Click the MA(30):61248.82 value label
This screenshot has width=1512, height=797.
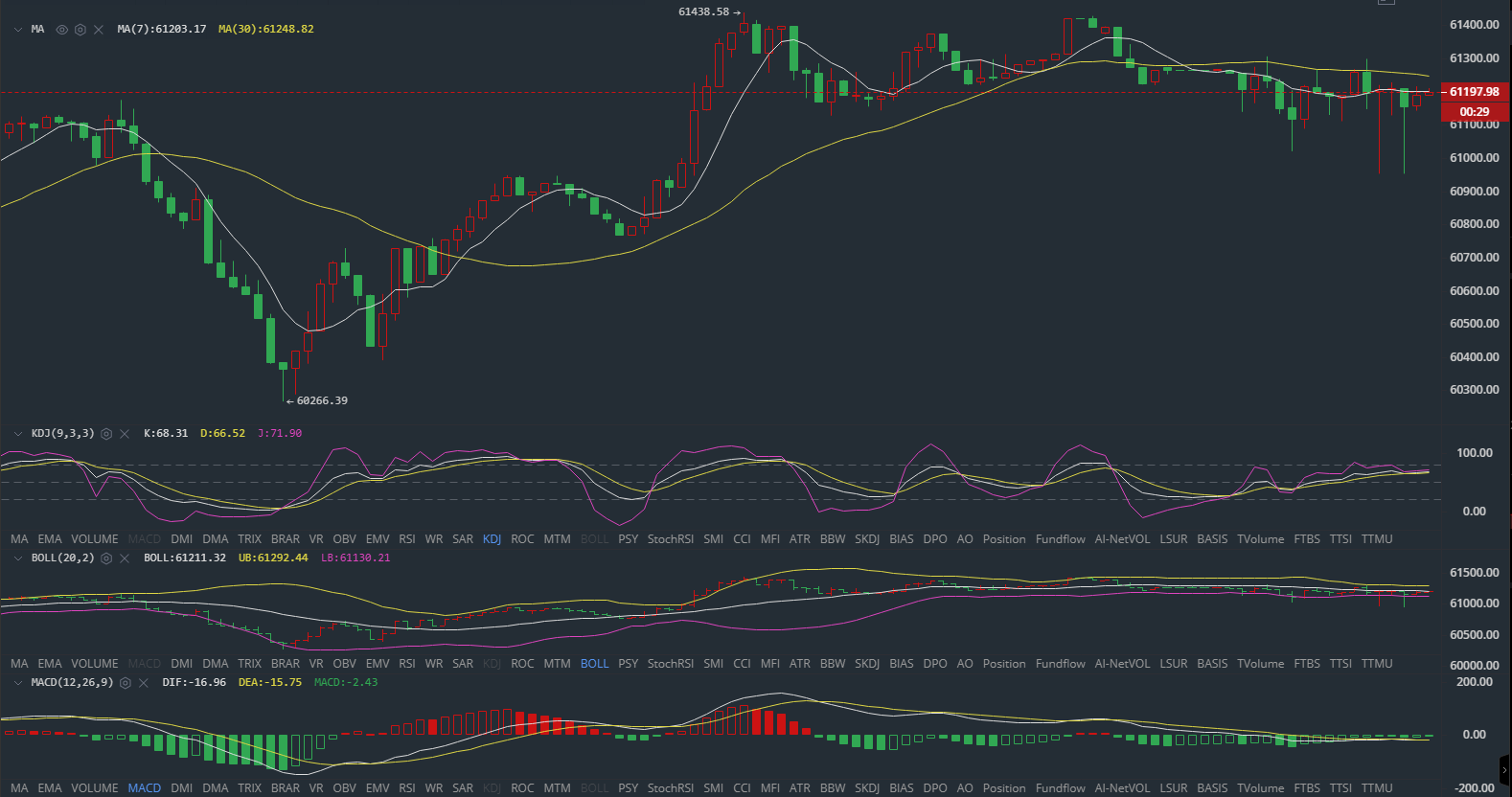pos(266,30)
